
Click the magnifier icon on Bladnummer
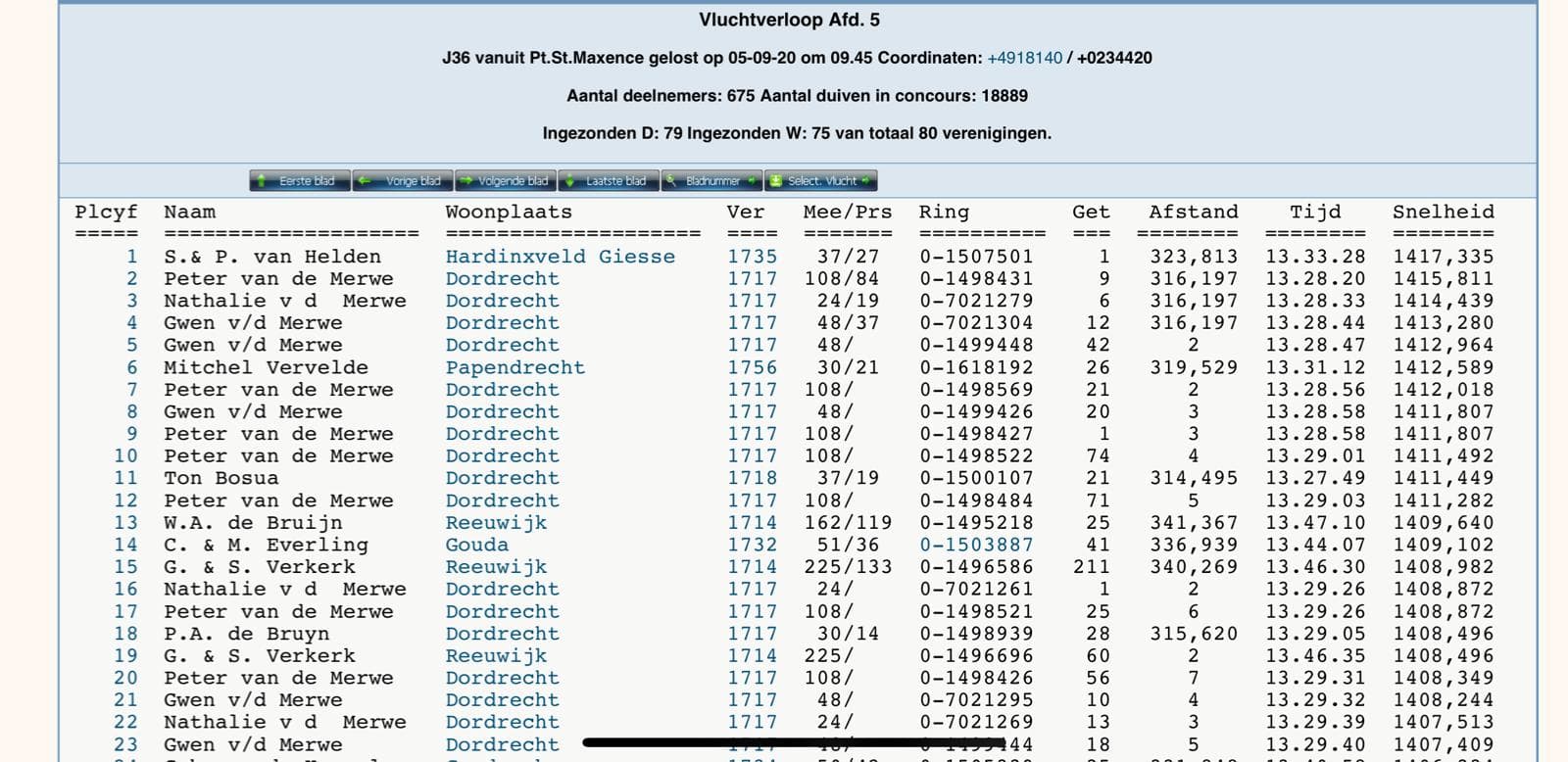(x=673, y=181)
